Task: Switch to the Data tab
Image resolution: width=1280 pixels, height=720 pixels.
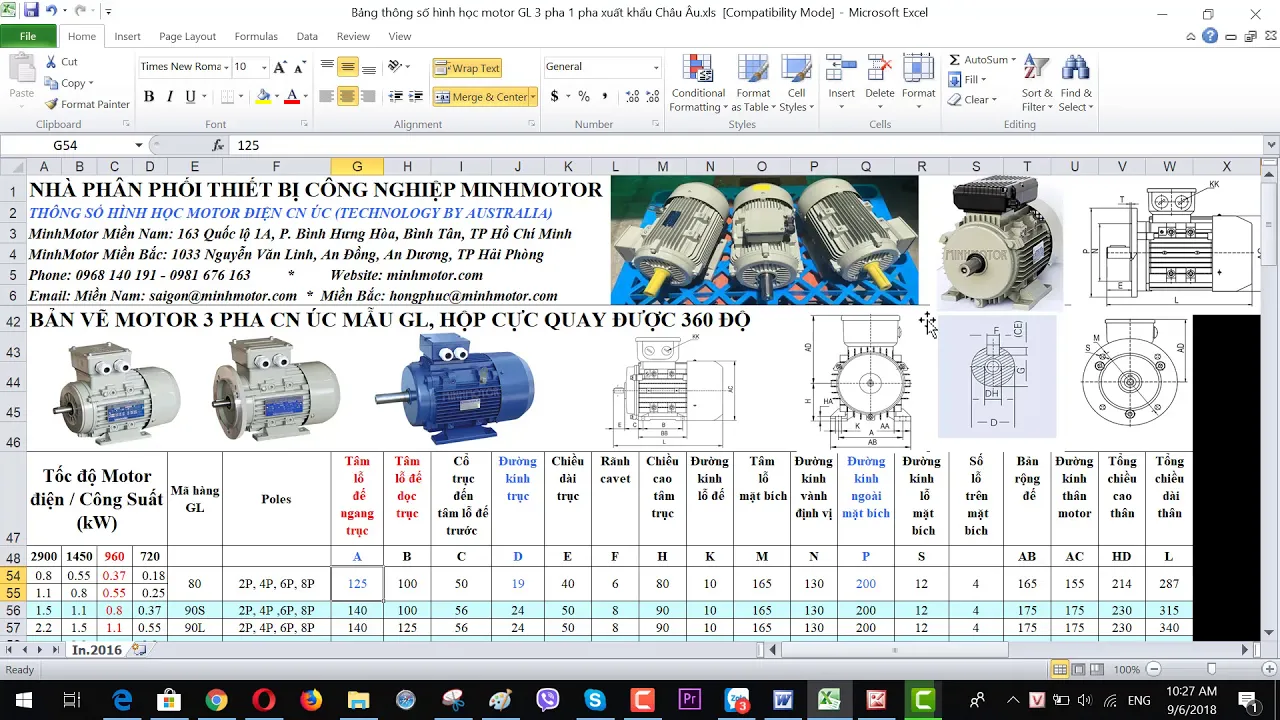Action: click(x=307, y=36)
